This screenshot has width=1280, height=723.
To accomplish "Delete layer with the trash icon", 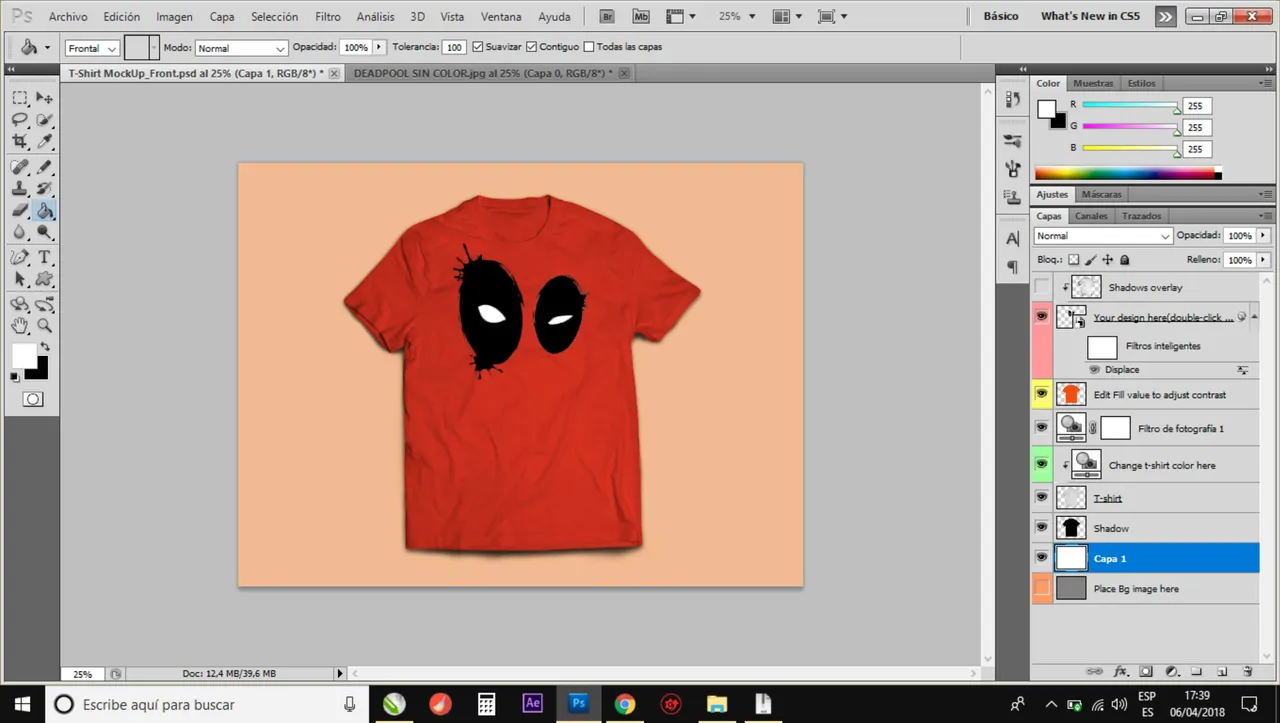I will click(x=1247, y=672).
